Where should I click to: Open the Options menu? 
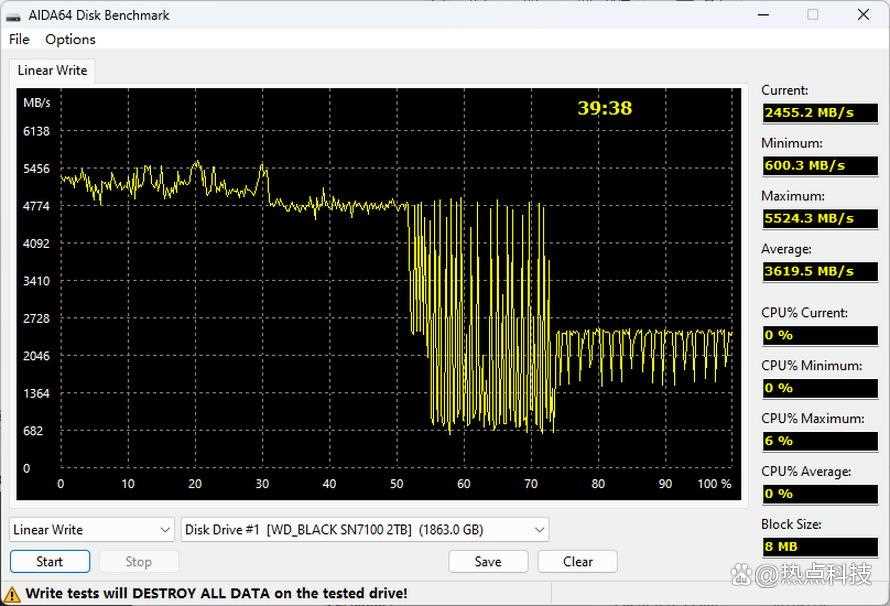[x=70, y=39]
